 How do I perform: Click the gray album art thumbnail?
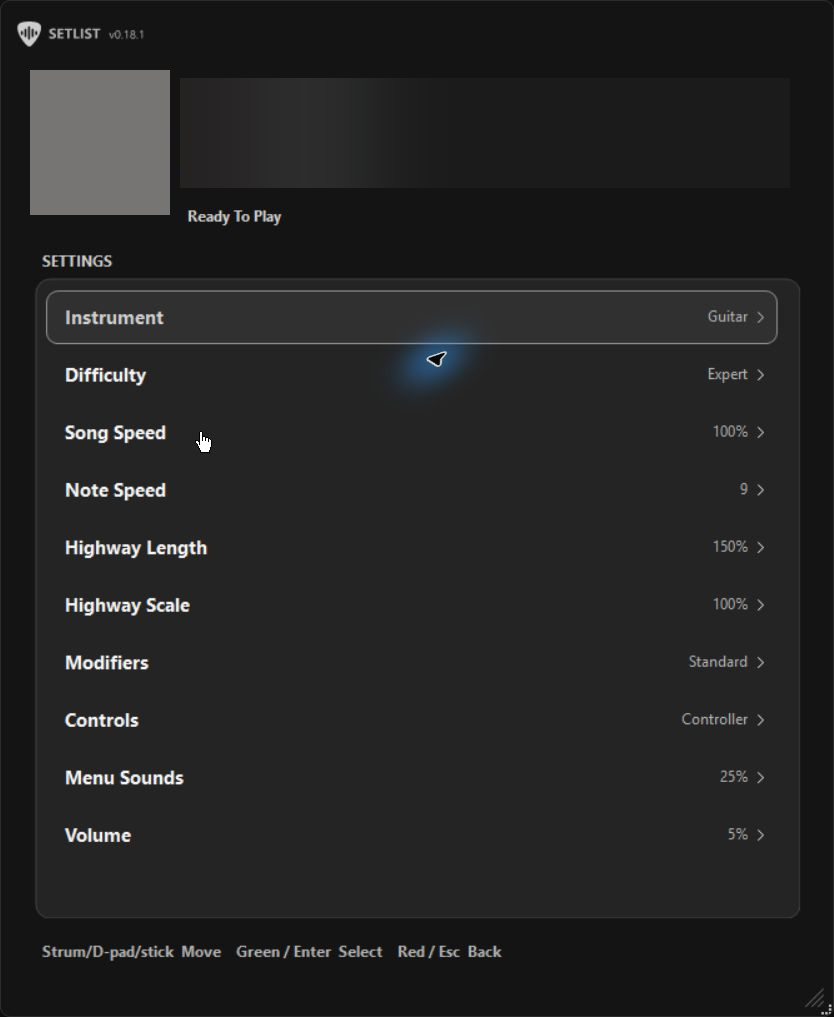point(100,142)
